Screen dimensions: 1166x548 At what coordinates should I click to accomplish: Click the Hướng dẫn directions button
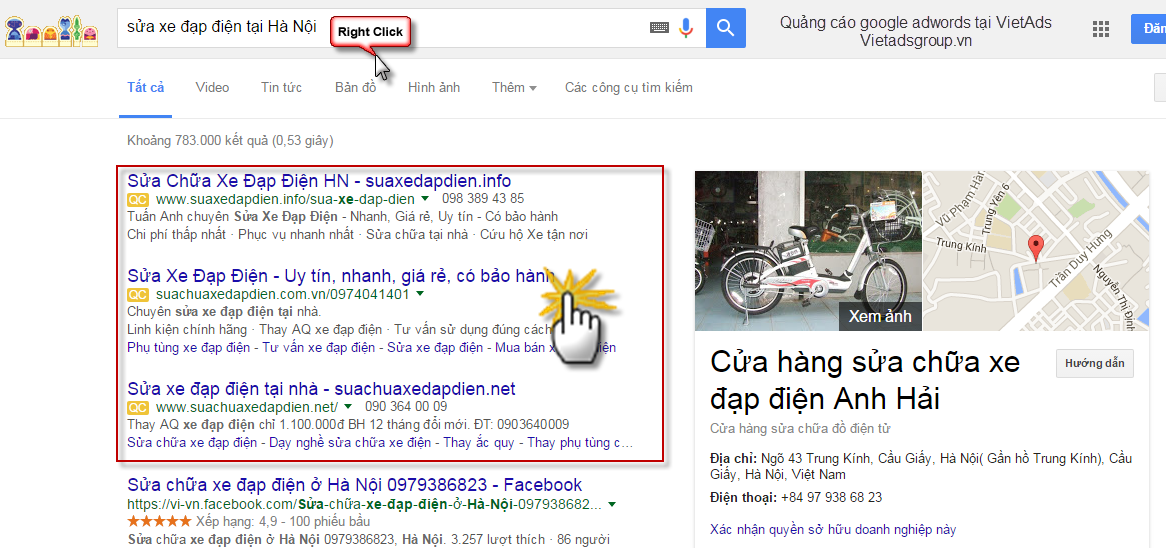(x=1095, y=364)
